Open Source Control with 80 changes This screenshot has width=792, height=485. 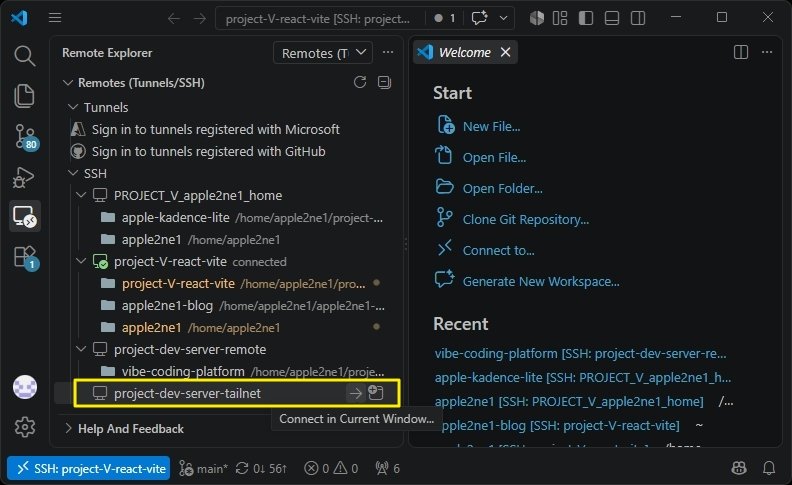click(24, 136)
